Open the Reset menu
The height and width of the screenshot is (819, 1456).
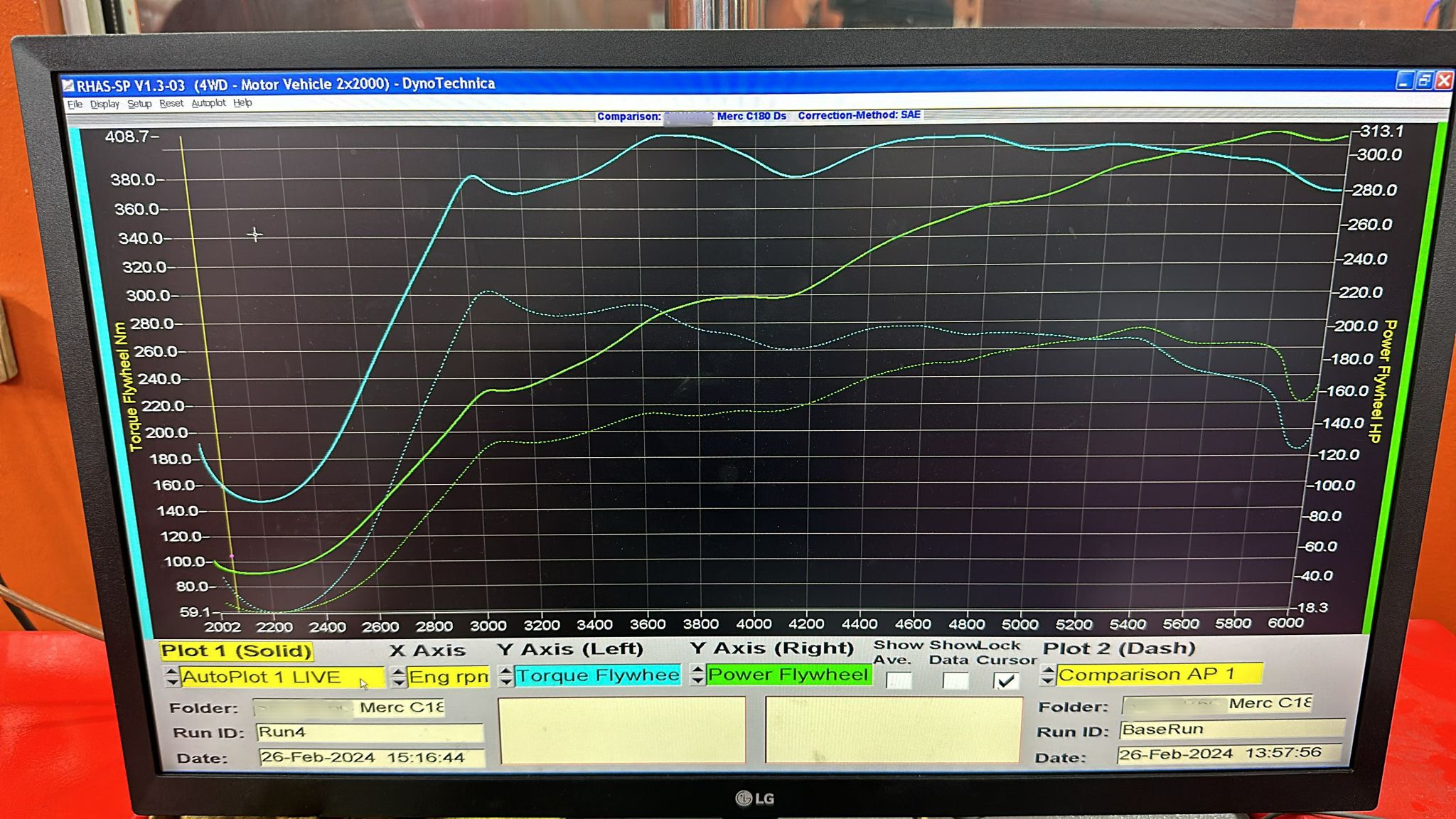point(171,104)
